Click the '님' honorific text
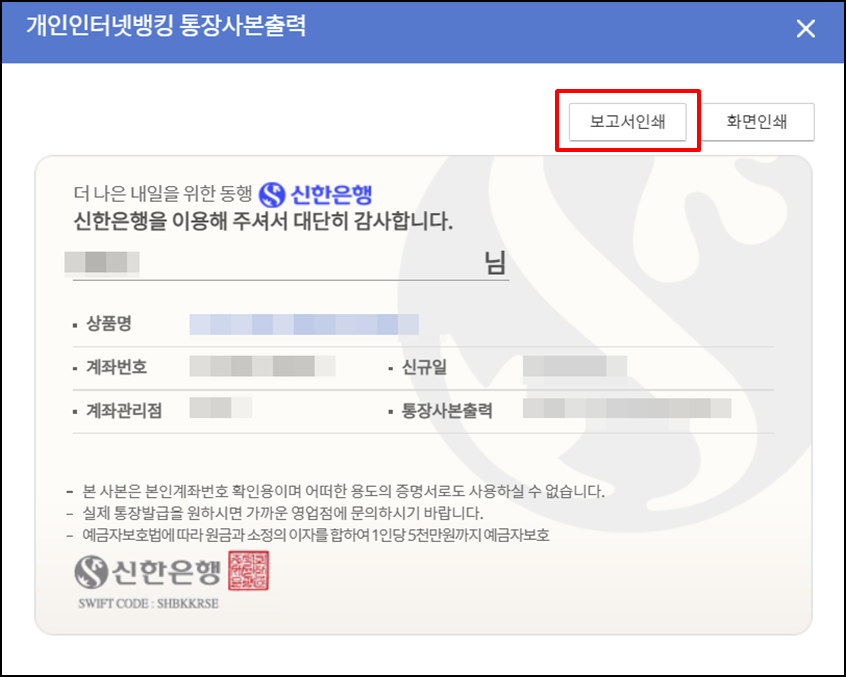The width and height of the screenshot is (846, 677). click(495, 263)
